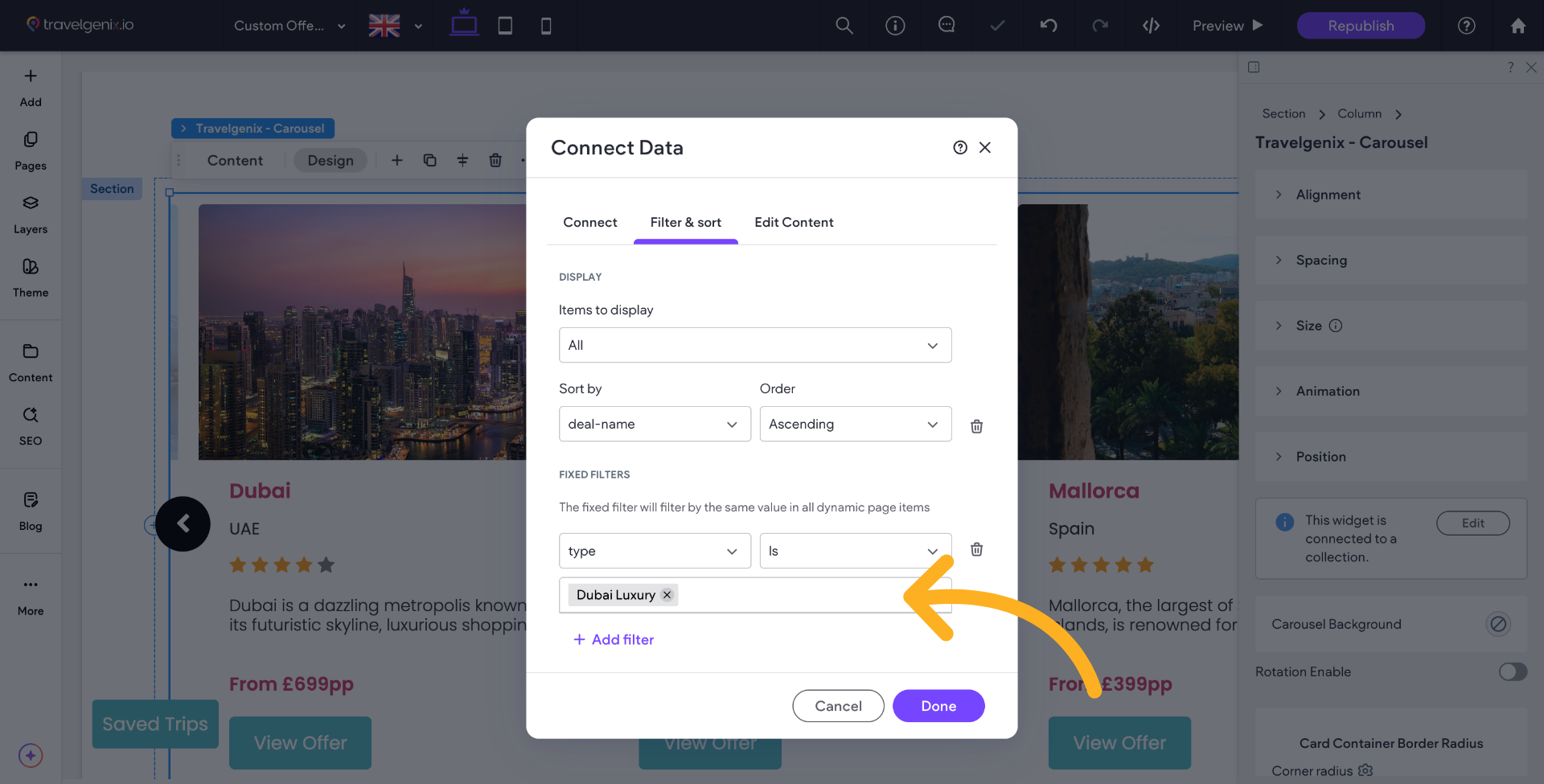Toggle the Rotation Enable switch
The image size is (1544, 784).
[x=1512, y=671]
